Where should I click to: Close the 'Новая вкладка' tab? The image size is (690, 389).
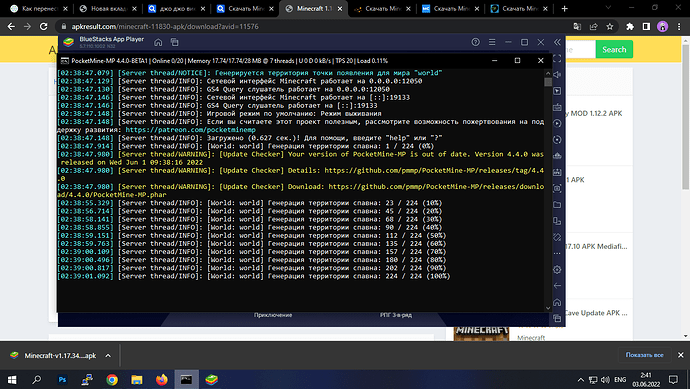134,8
